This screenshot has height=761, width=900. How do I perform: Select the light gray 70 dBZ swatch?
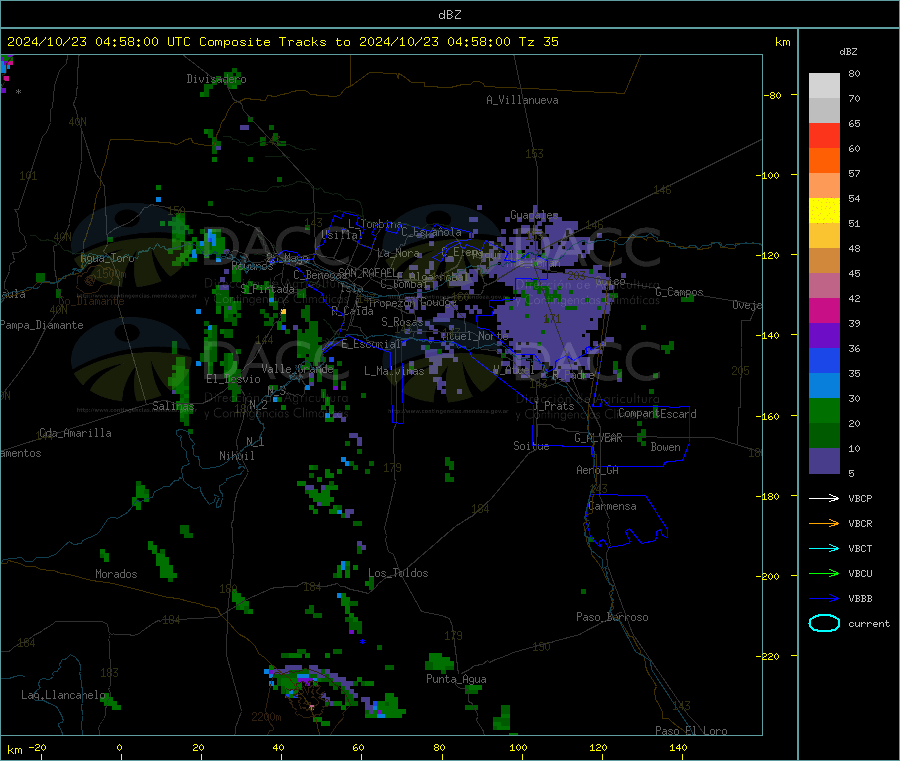pyautogui.click(x=824, y=86)
